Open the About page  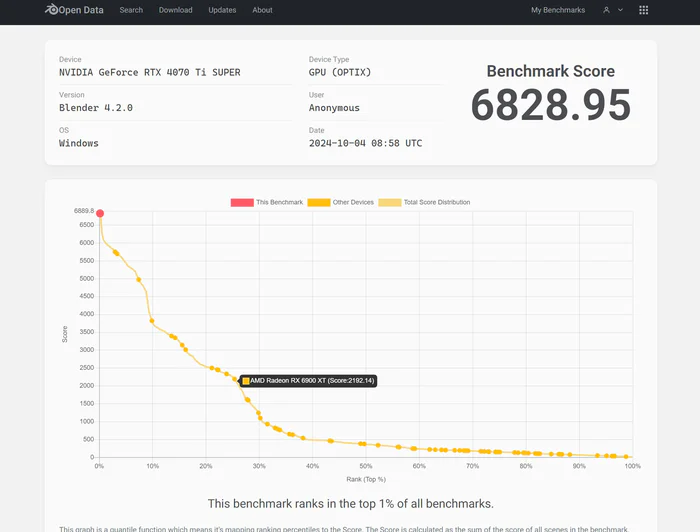pos(262,10)
